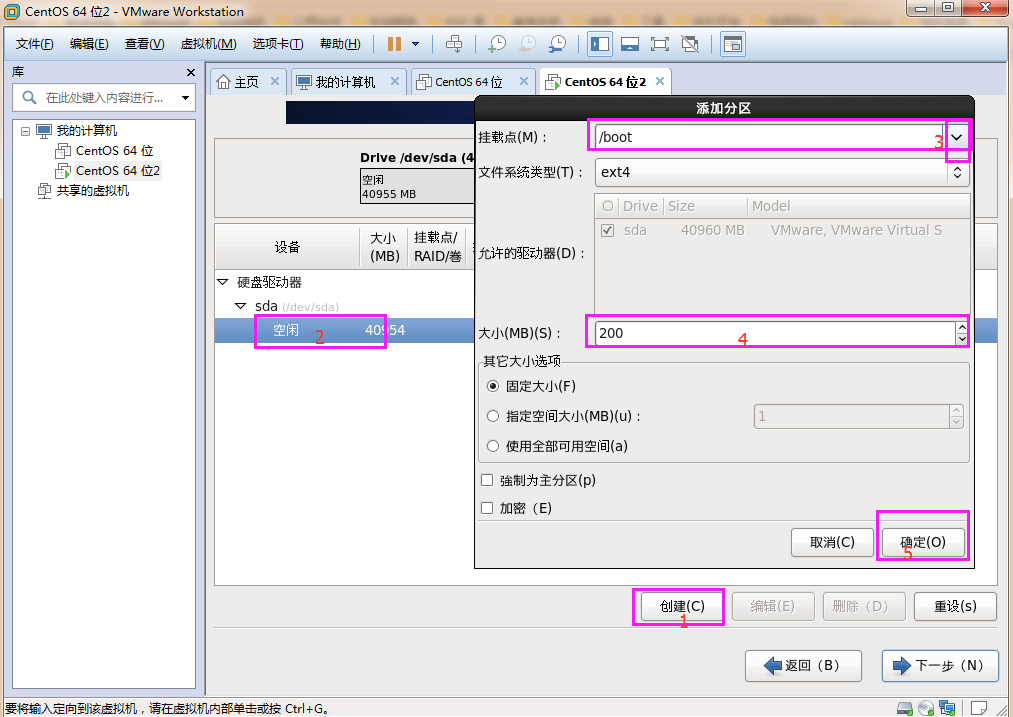Click the 创建(C) button
The image size is (1013, 717).
click(x=682, y=607)
